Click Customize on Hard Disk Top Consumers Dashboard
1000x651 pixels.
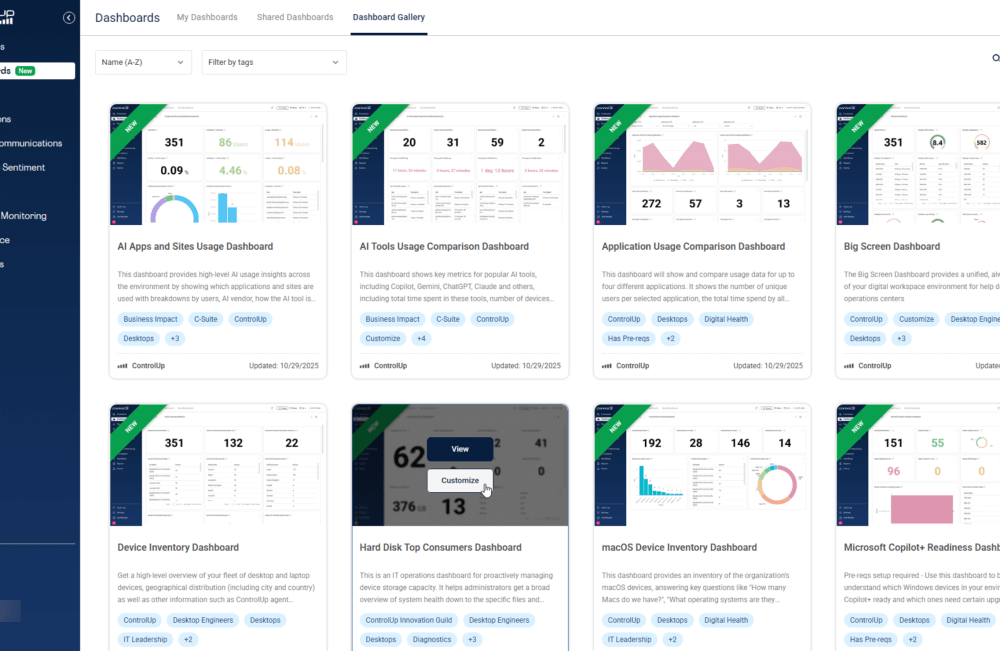[x=458, y=480]
